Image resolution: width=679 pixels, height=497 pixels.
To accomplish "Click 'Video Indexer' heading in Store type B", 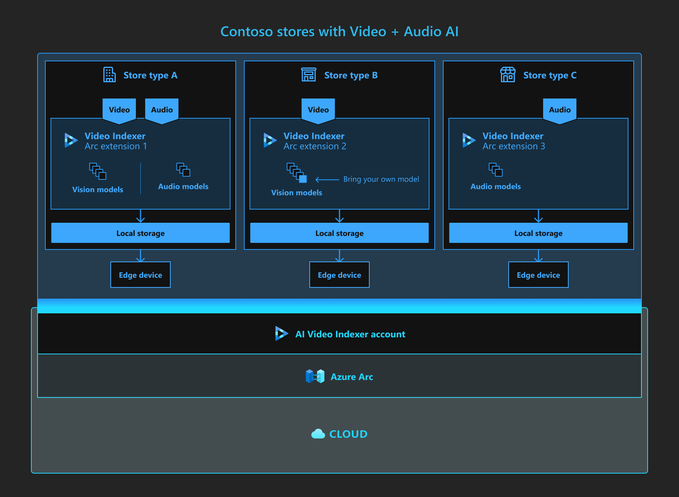I will (314, 136).
